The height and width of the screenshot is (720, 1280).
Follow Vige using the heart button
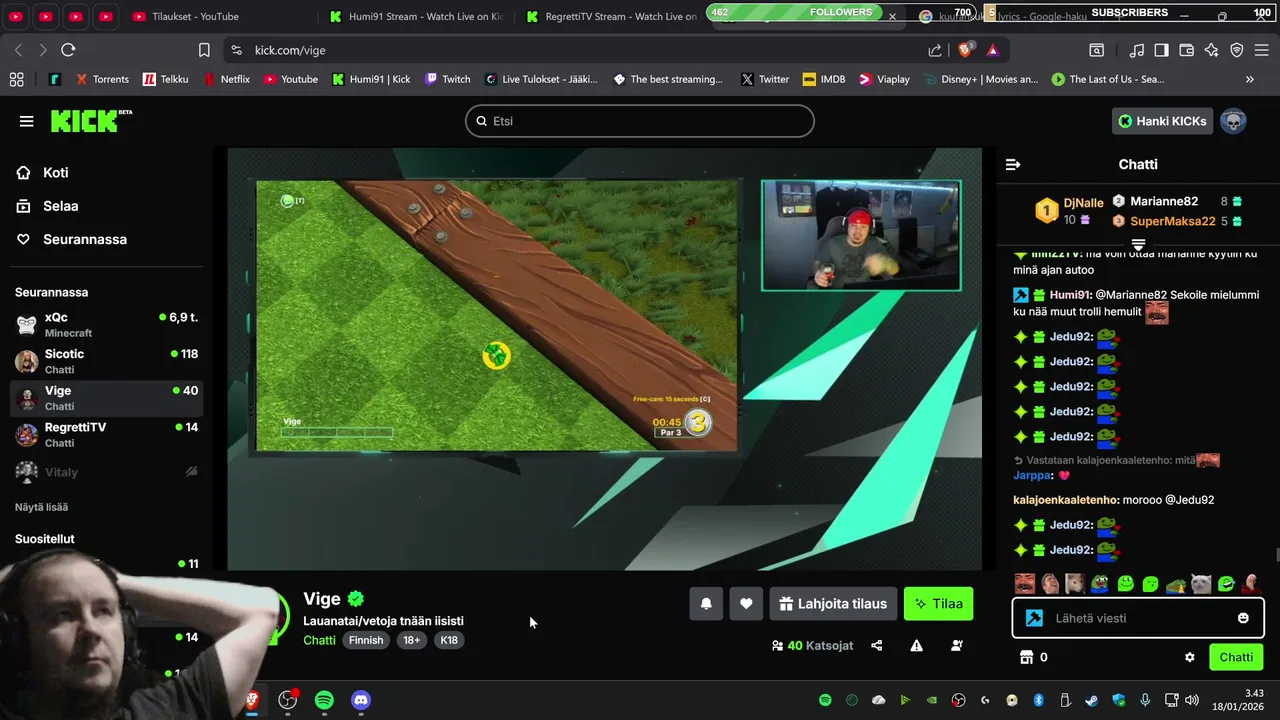click(746, 603)
